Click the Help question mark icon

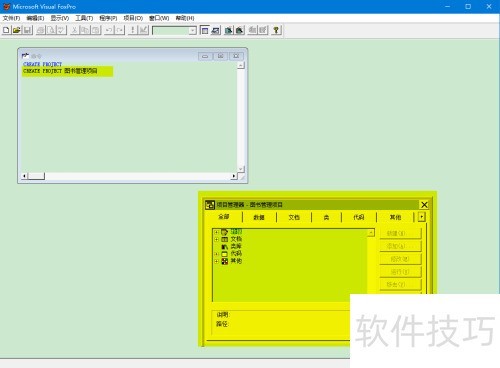(276, 30)
